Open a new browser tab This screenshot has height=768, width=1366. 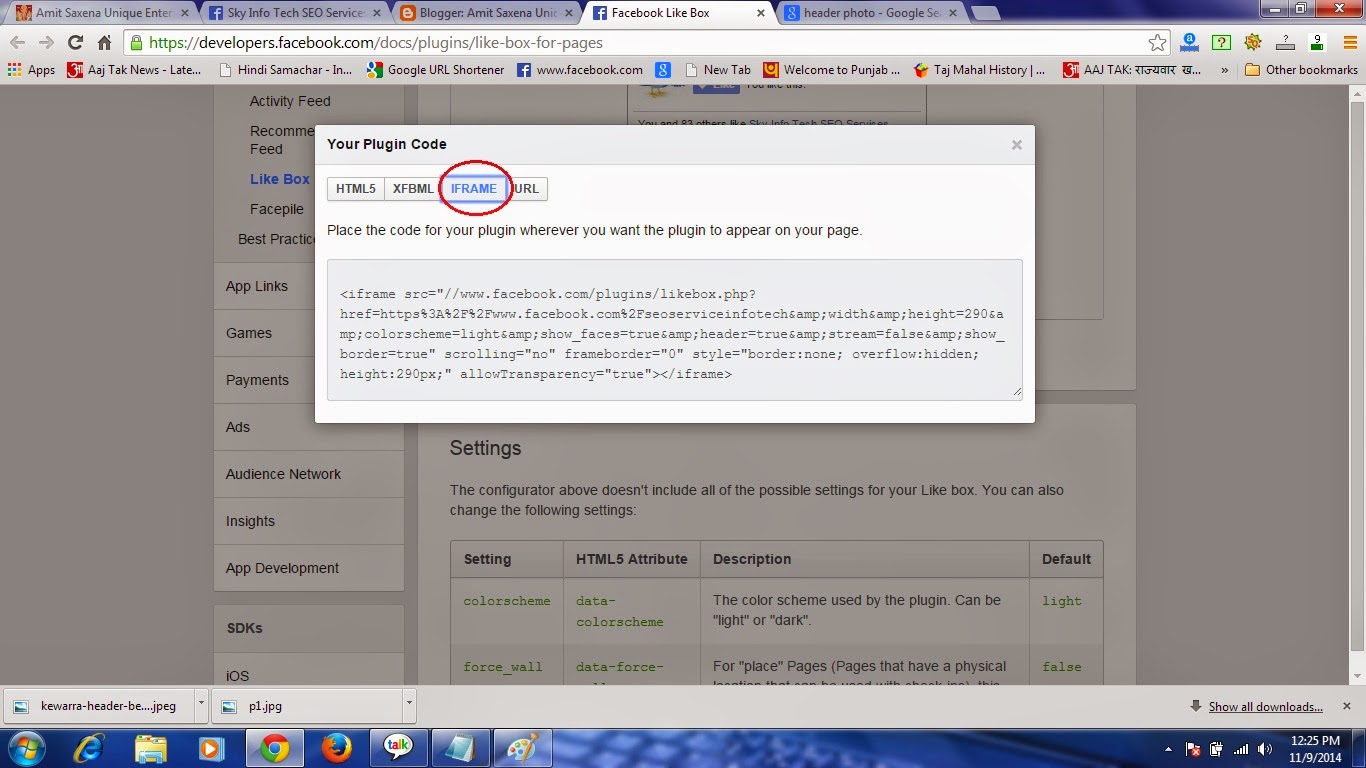[985, 13]
